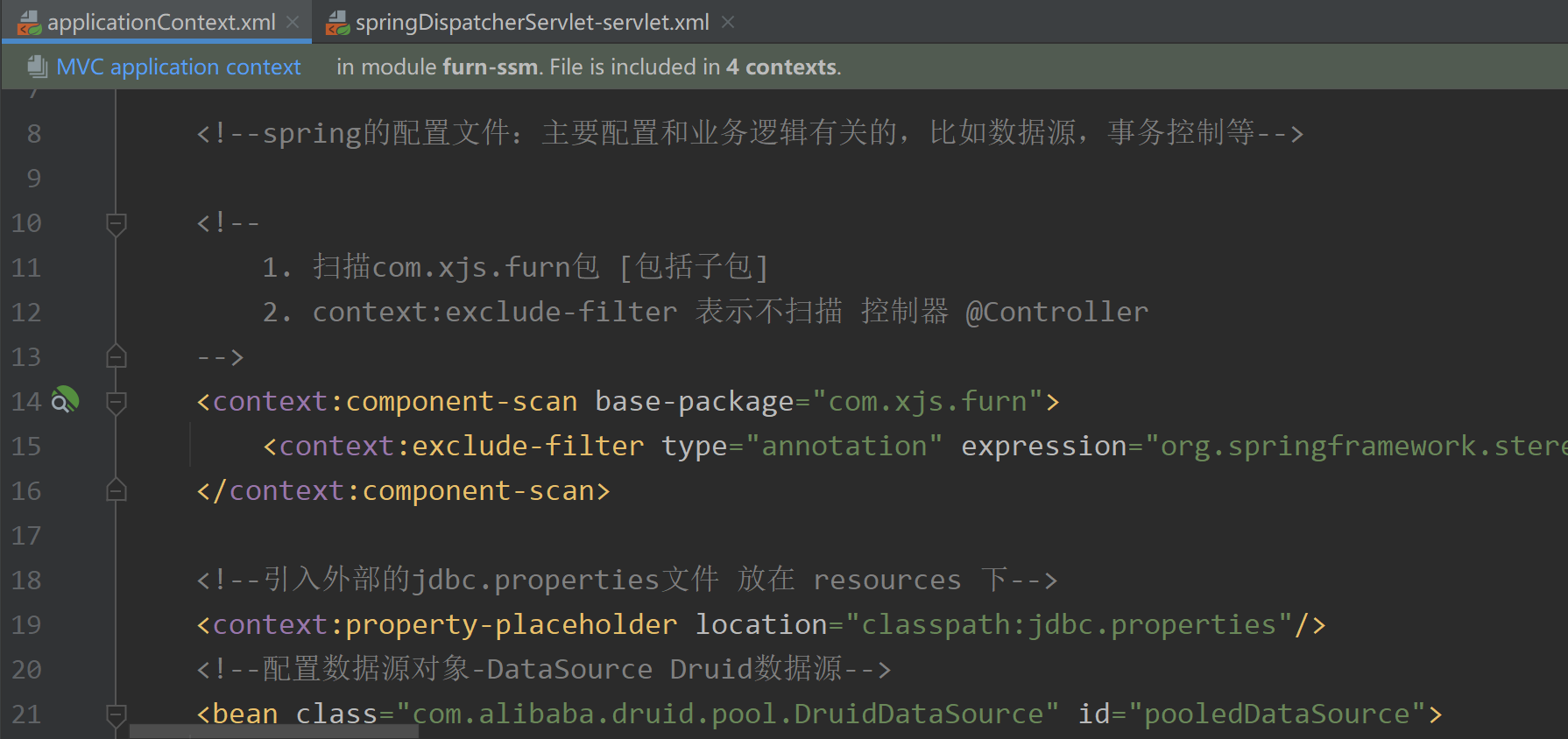Select the applicationContext.xml tab
The image size is (1568, 739).
click(x=161, y=23)
